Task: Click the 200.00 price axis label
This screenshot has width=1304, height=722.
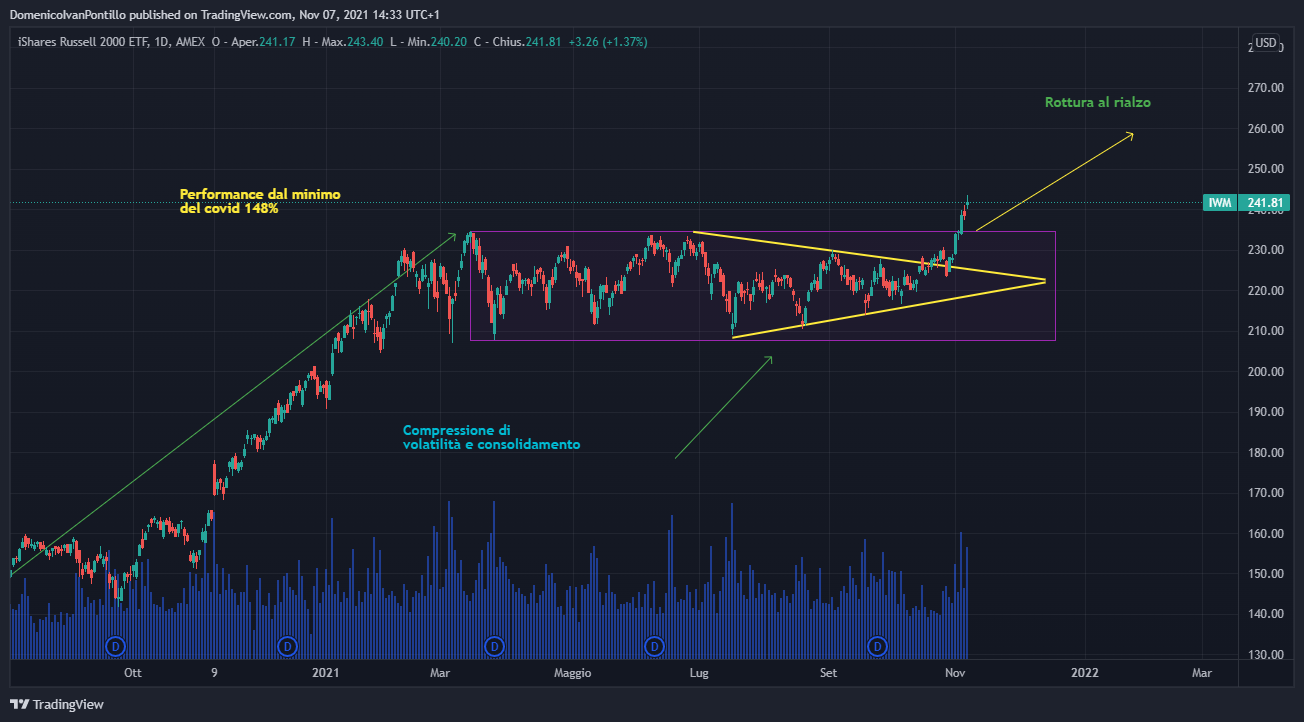Action: tap(1264, 372)
